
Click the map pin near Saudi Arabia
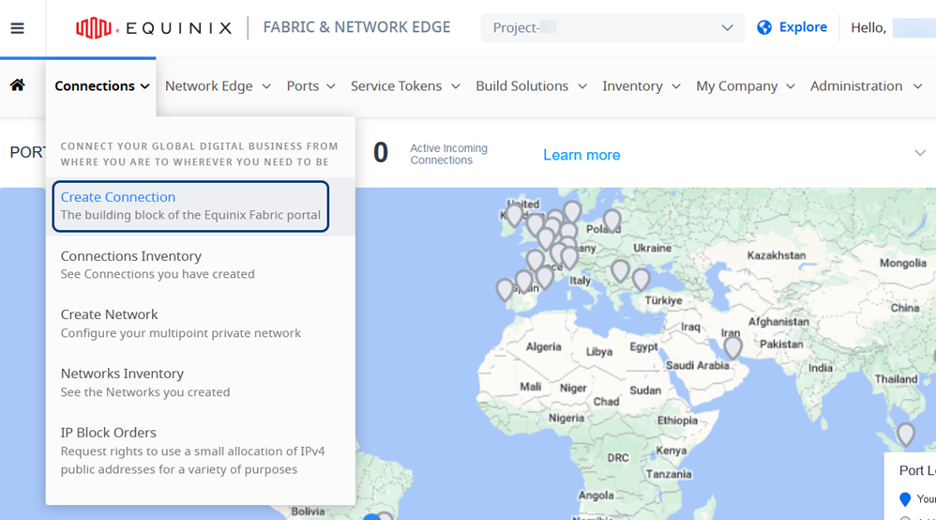(733, 346)
